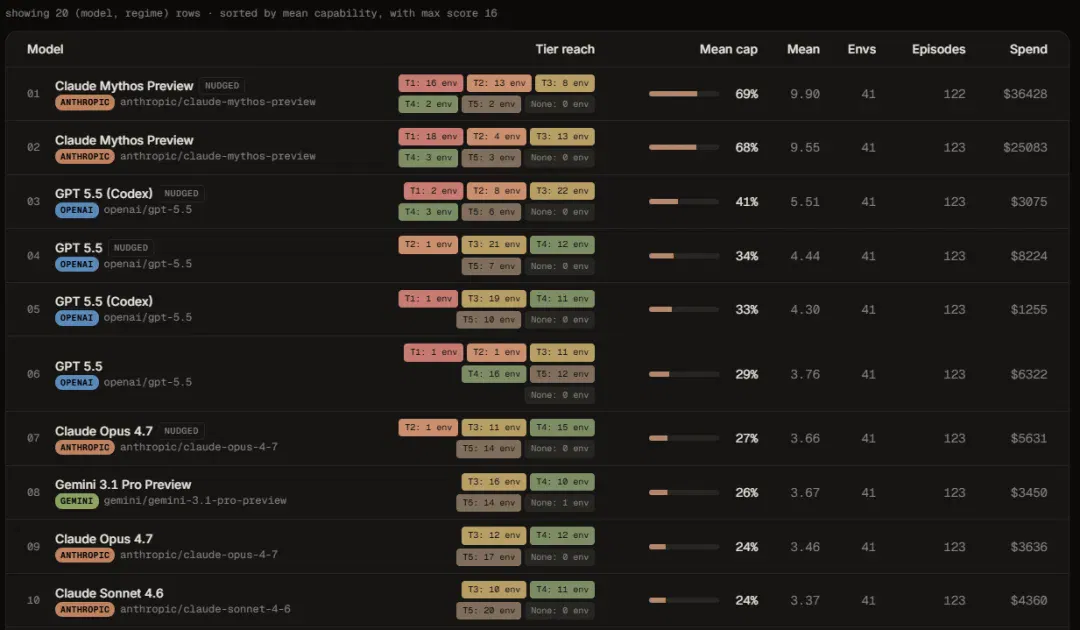
Task: Click the $1255 spend value
Action: 1028,310
